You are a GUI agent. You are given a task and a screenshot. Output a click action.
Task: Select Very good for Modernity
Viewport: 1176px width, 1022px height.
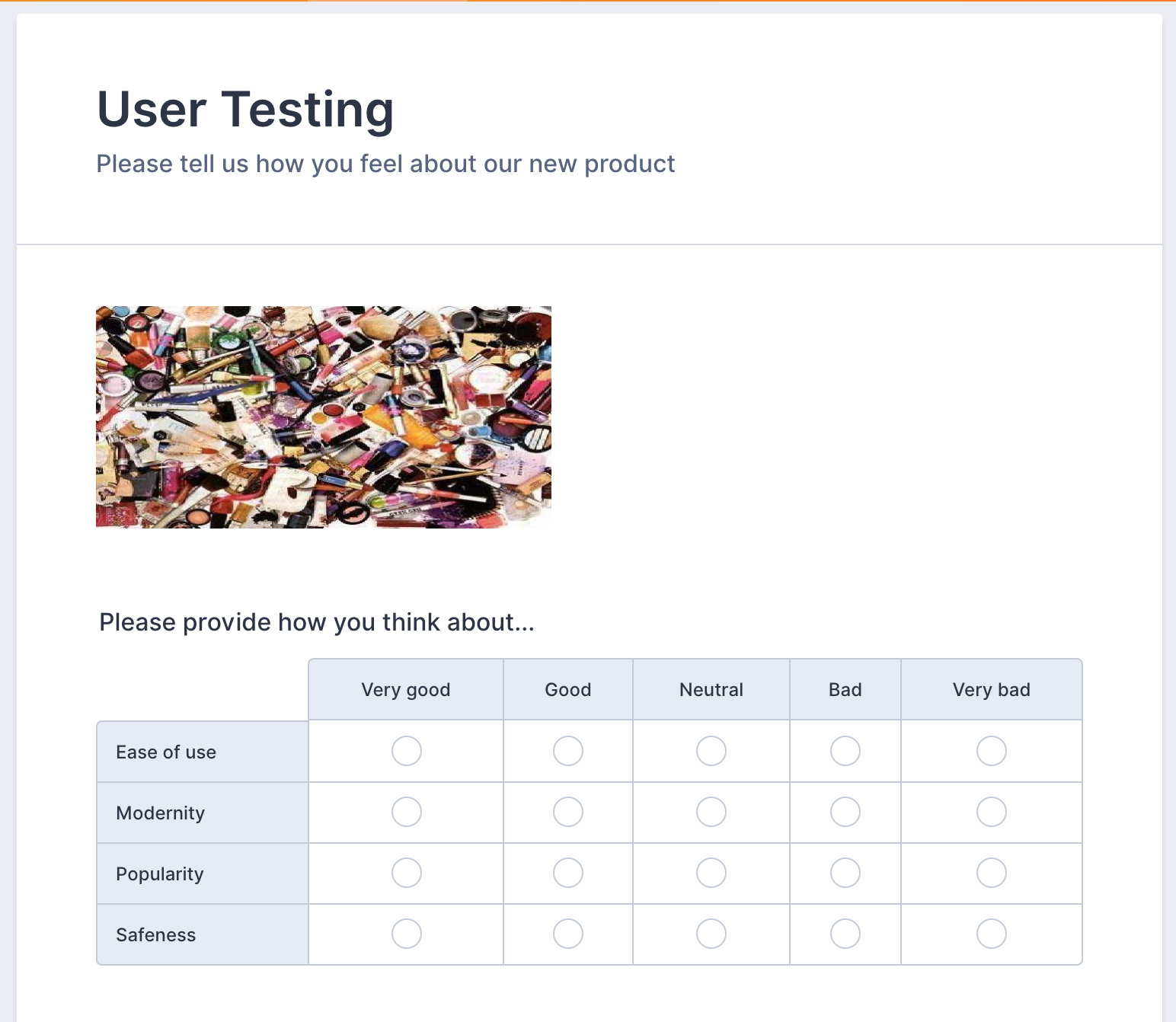407,812
